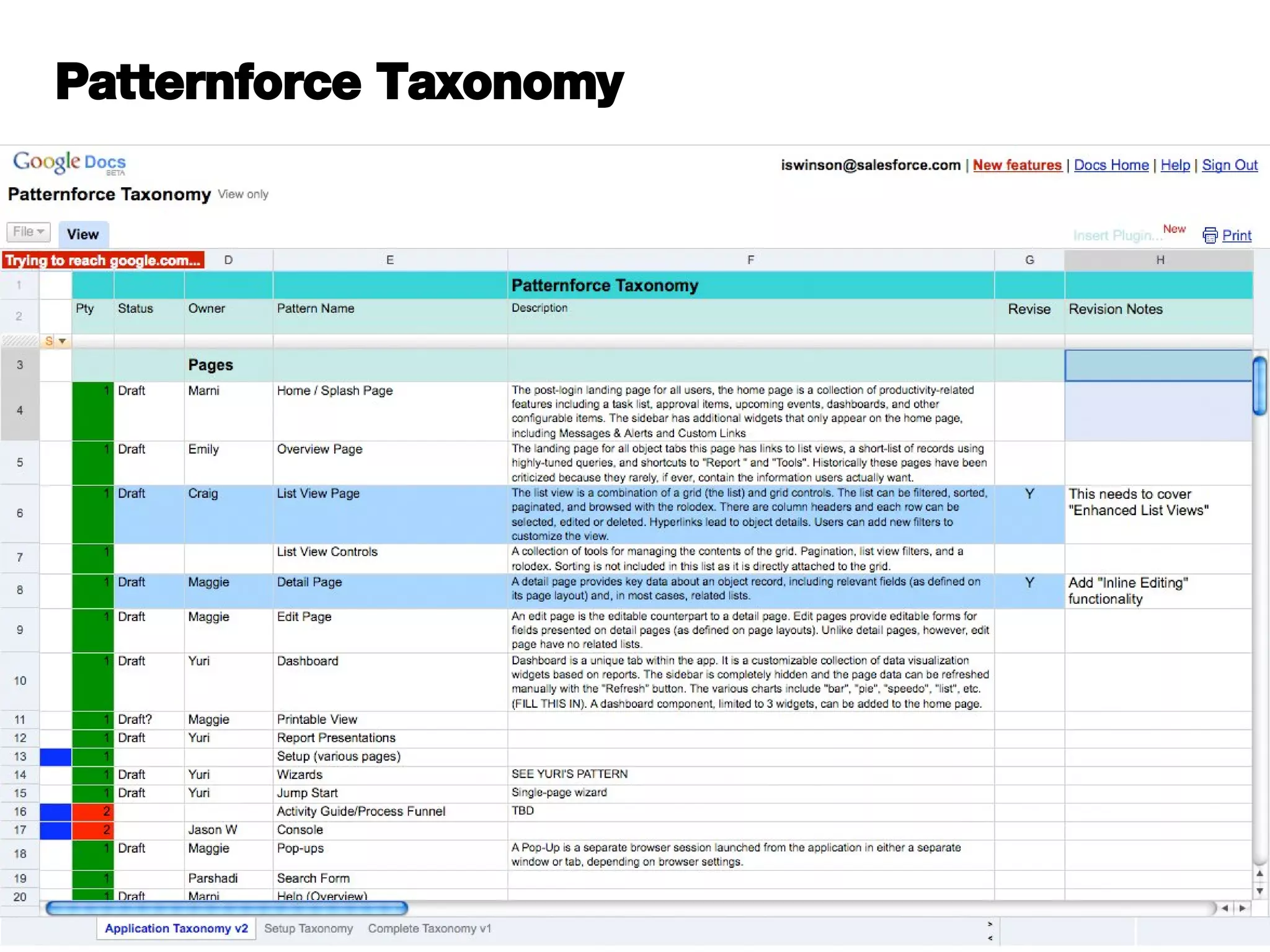The height and width of the screenshot is (952, 1270).
Task: Select the 'Parshadi' owner cell
Action: pyautogui.click(x=228, y=879)
